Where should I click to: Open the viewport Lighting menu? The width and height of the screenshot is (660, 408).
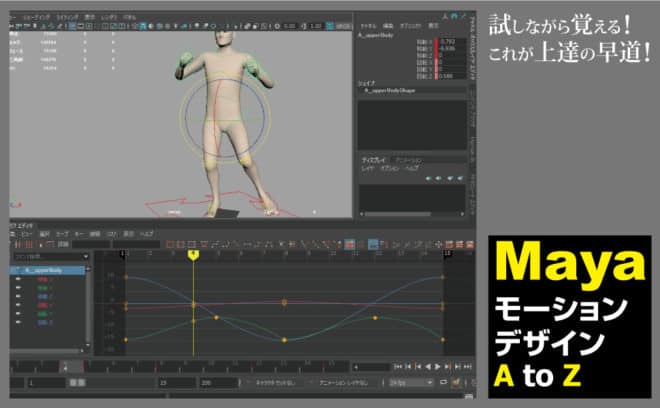tap(67, 17)
